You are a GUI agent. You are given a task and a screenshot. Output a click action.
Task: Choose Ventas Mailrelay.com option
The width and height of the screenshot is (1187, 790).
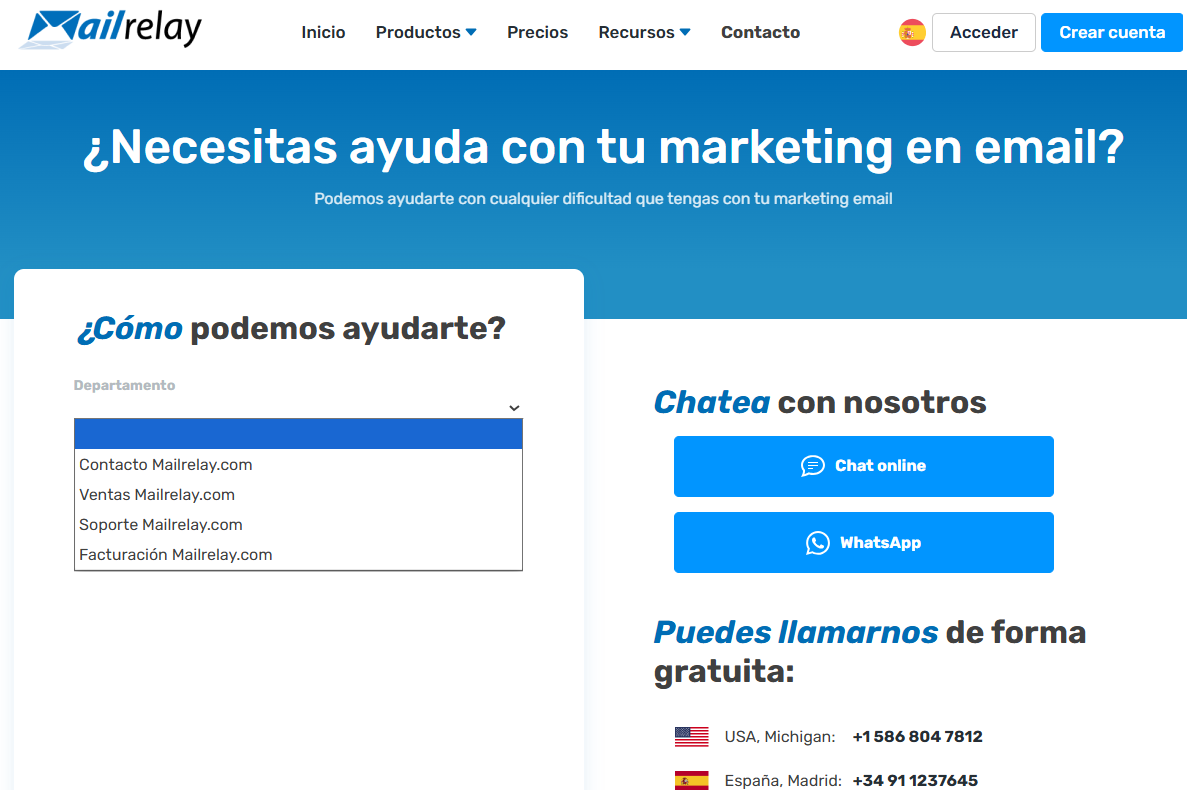pos(298,495)
